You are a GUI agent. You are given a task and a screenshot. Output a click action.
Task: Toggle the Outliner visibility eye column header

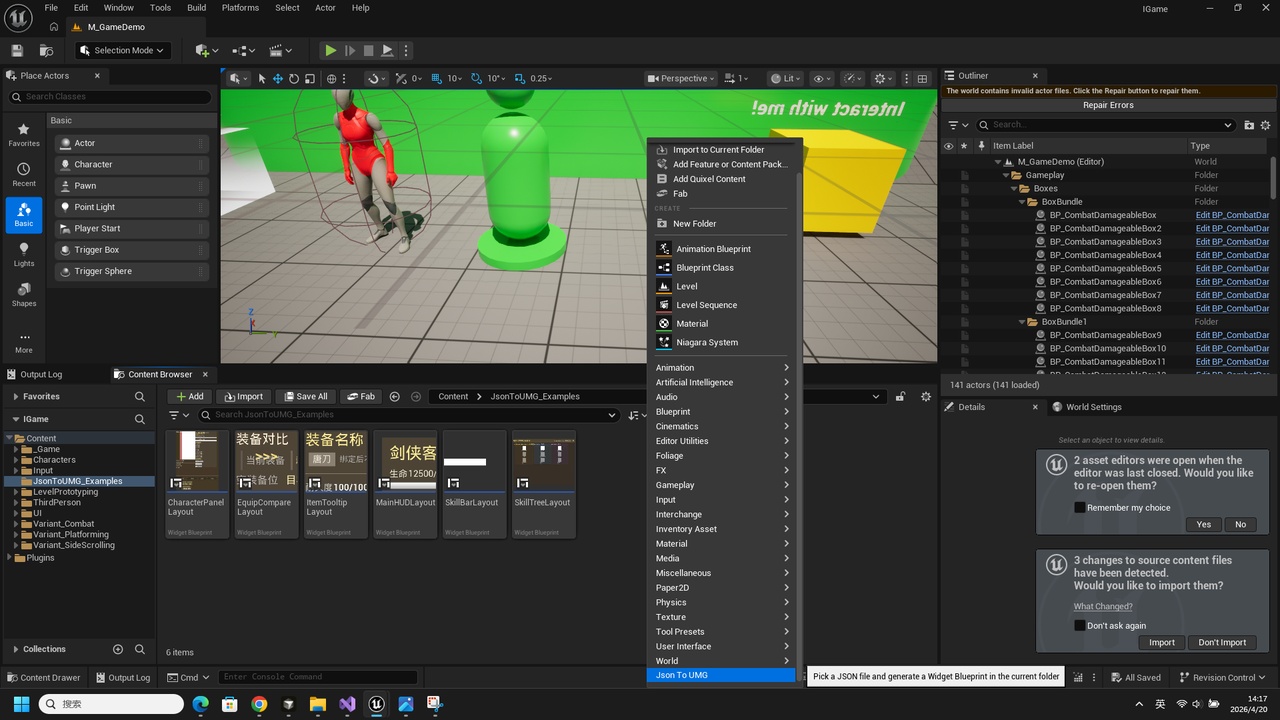(948, 145)
